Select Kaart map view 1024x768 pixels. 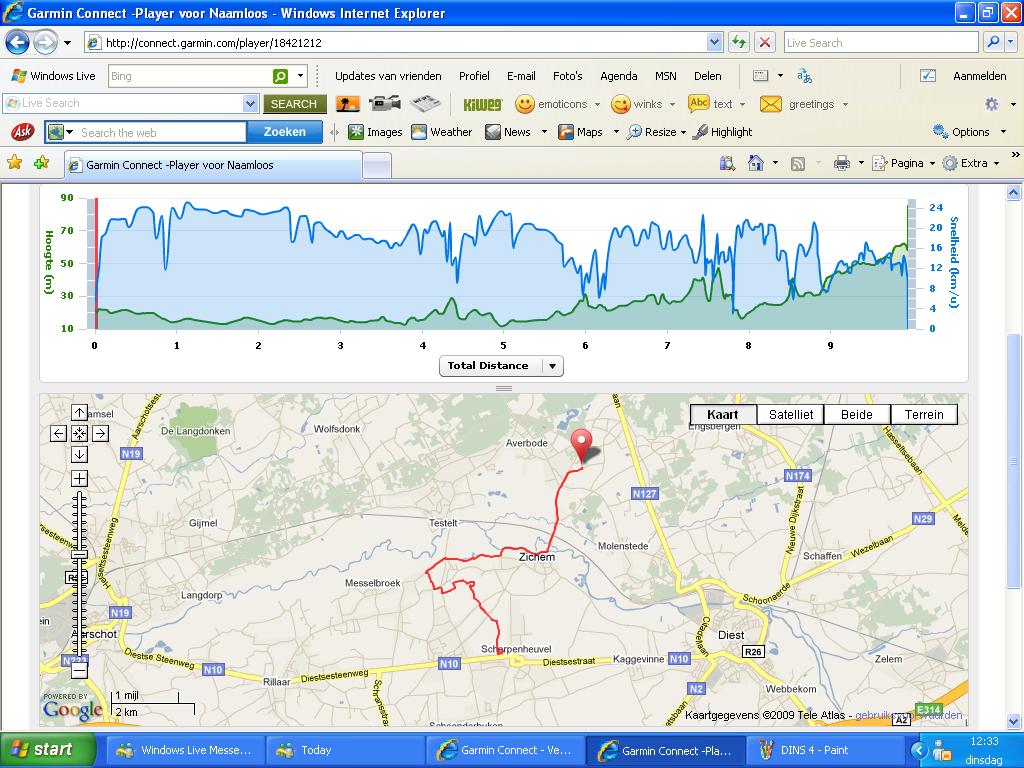(723, 415)
